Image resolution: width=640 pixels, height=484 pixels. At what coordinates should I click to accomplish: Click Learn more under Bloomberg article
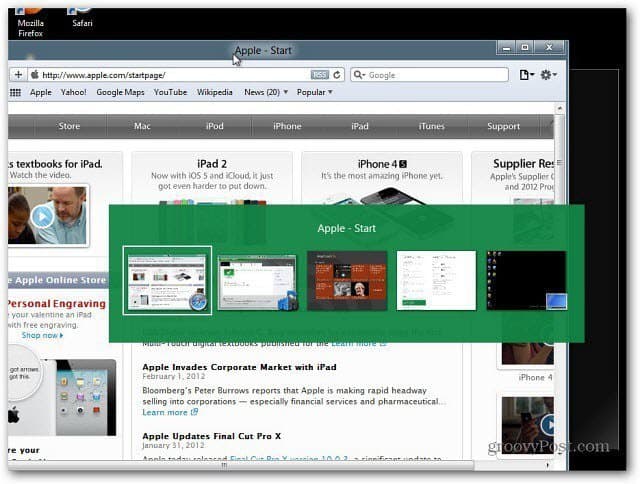click(x=170, y=413)
